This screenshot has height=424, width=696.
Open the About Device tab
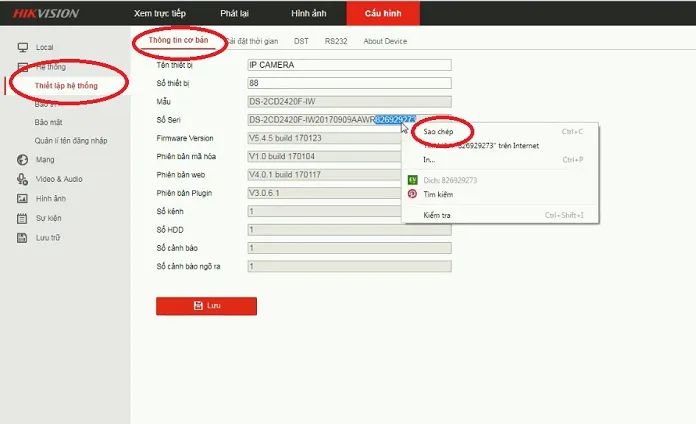pyautogui.click(x=385, y=41)
